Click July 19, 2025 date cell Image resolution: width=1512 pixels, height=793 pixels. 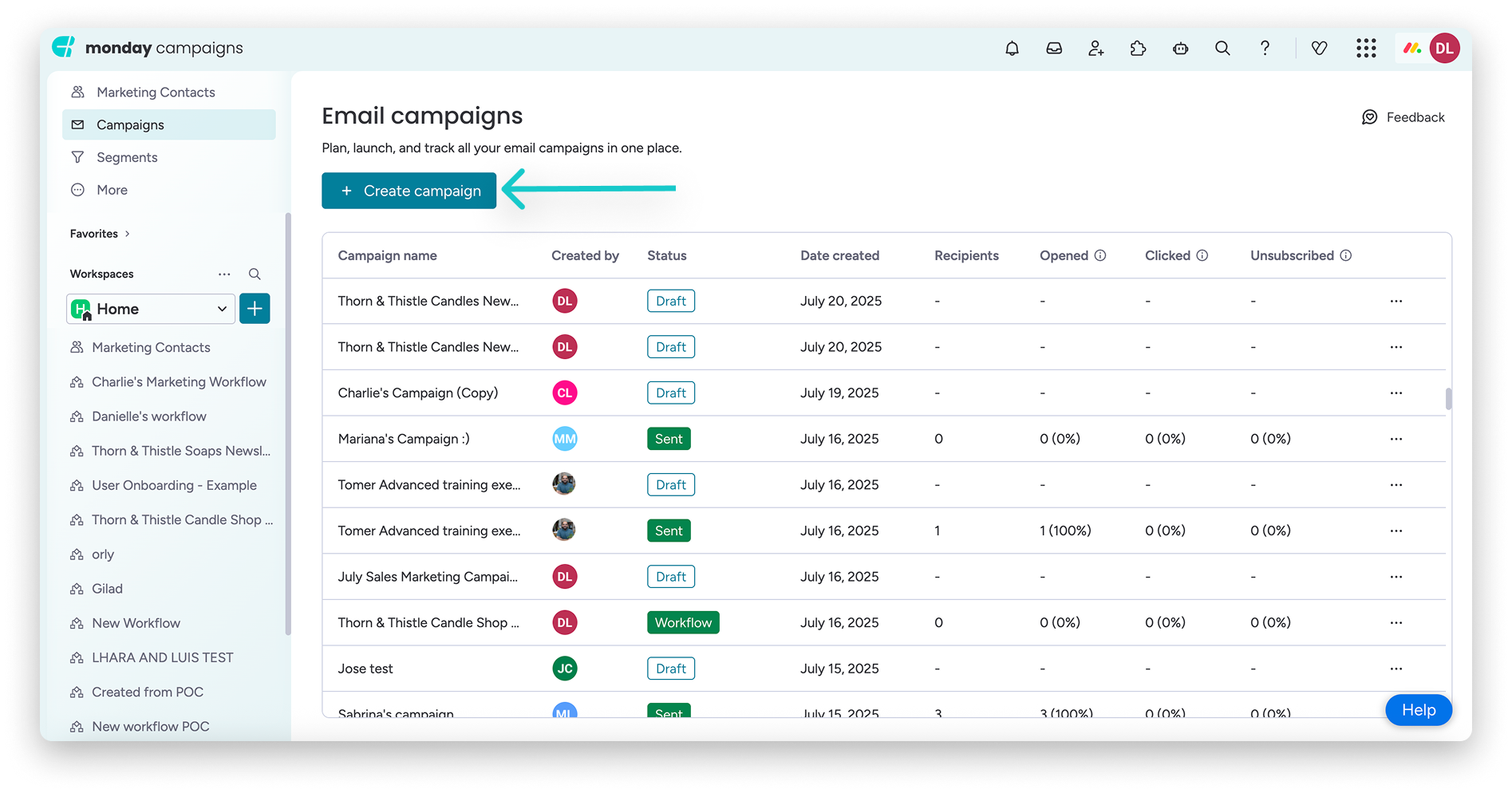tap(839, 393)
